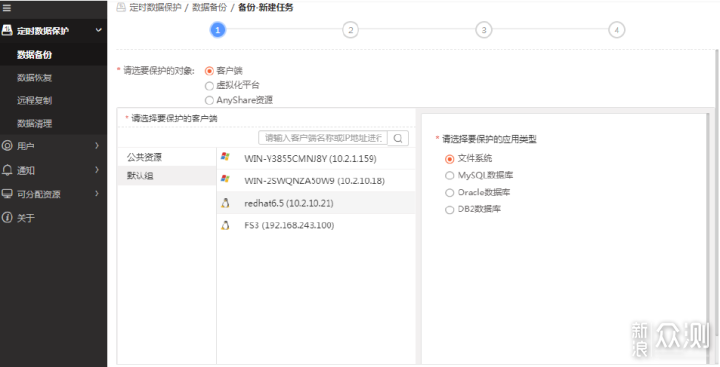Click the 关于 info icon

point(7,217)
